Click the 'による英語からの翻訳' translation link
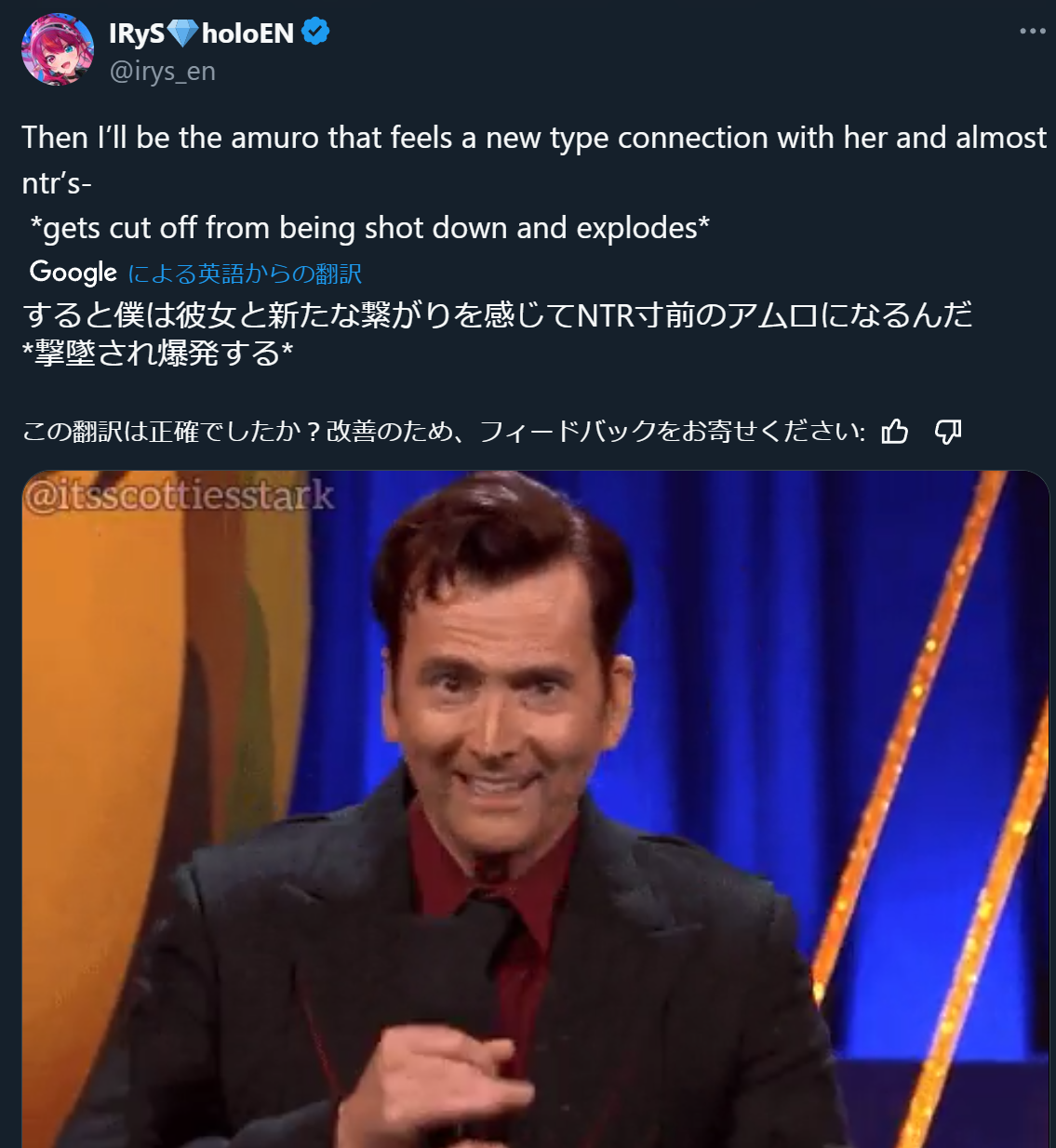The height and width of the screenshot is (1148, 1056). coord(245,274)
